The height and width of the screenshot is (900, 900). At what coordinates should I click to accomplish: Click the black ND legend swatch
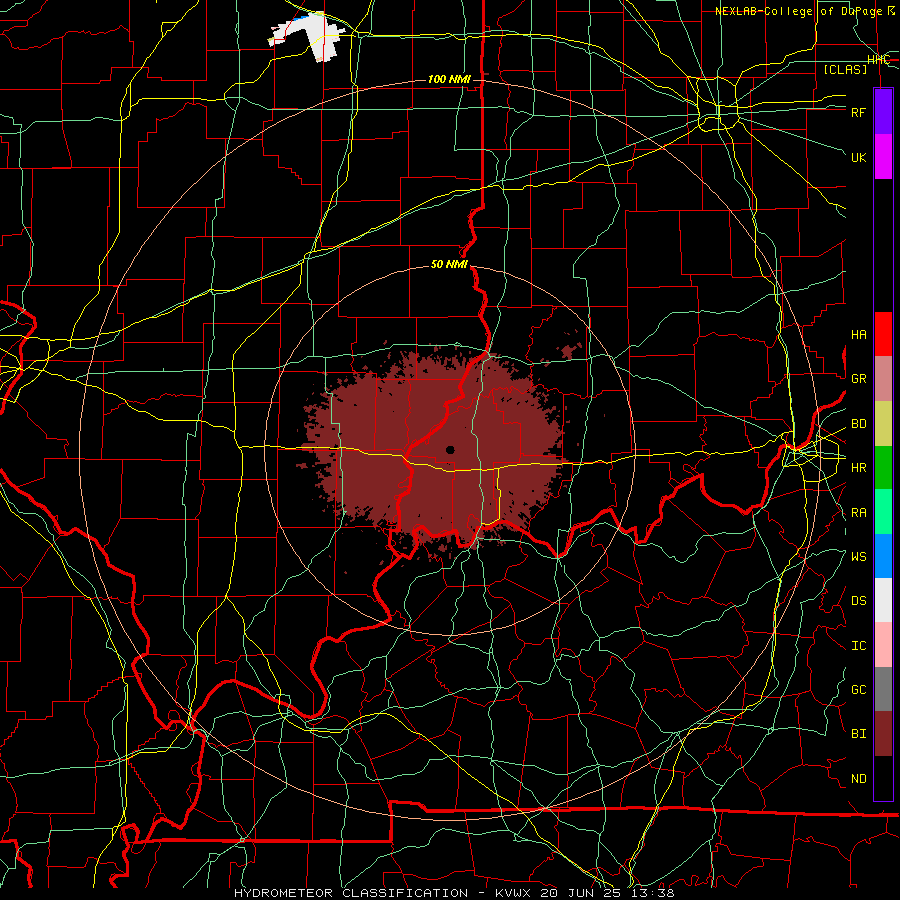pos(883,778)
